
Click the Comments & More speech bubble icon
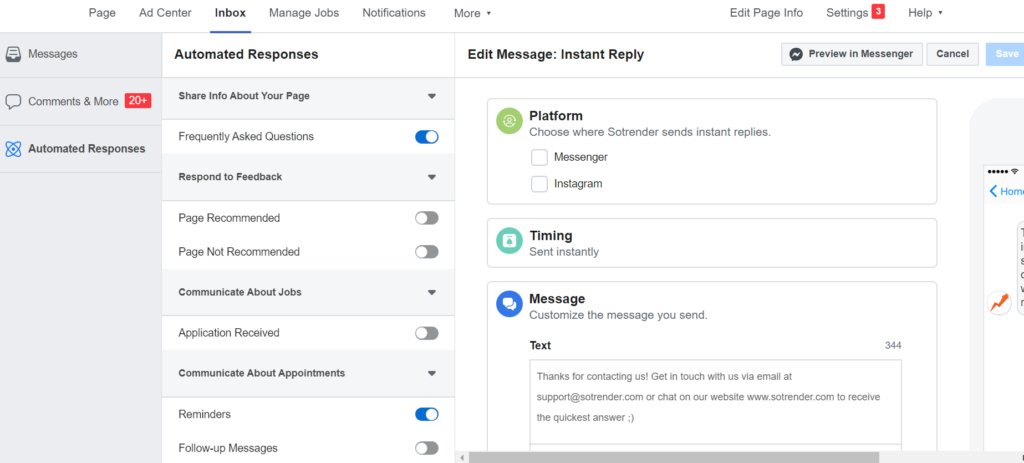click(x=13, y=101)
